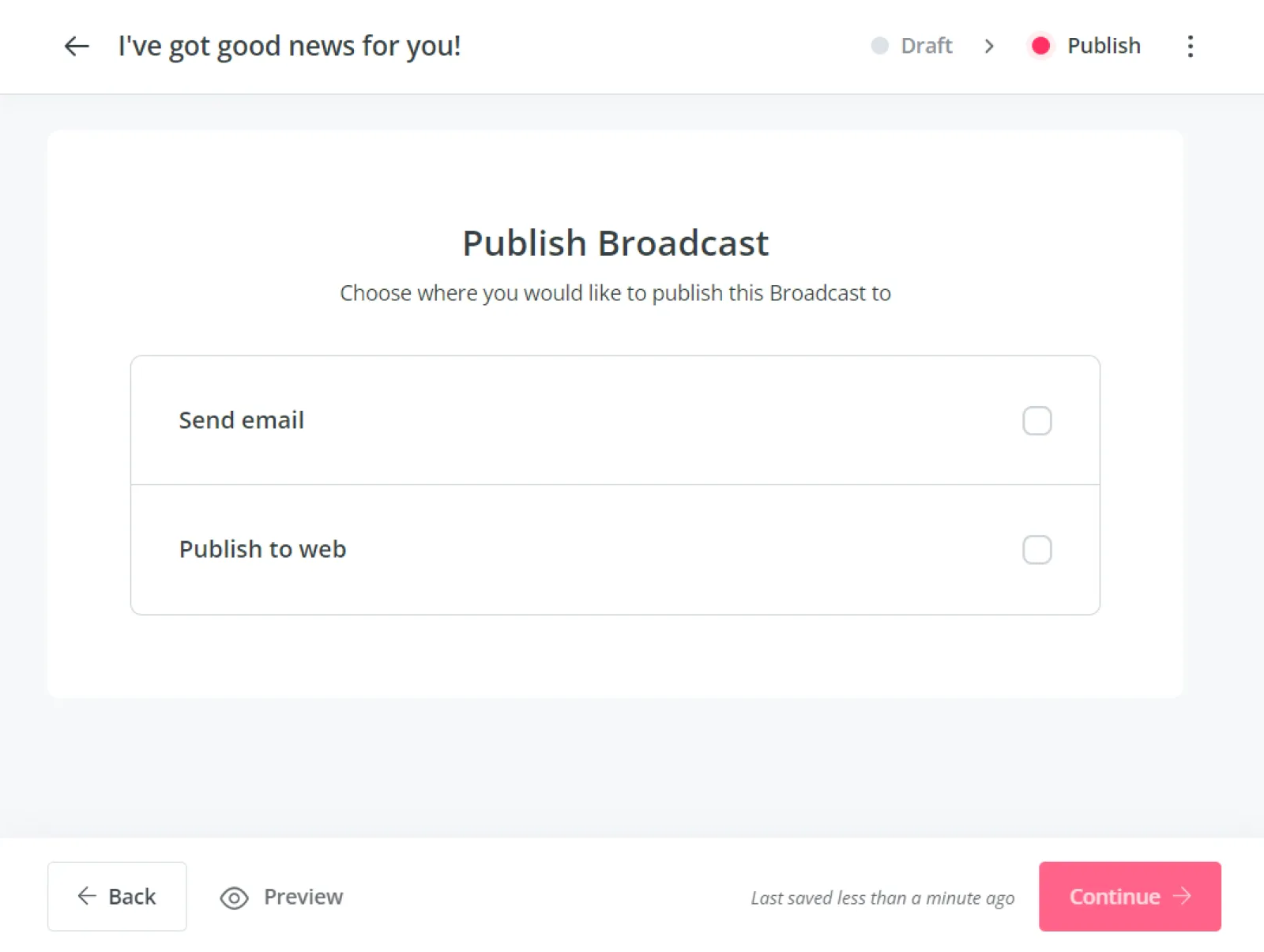Tick the Publish to web checkbox
Screen dimensions: 1264x952
pyautogui.click(x=1036, y=549)
